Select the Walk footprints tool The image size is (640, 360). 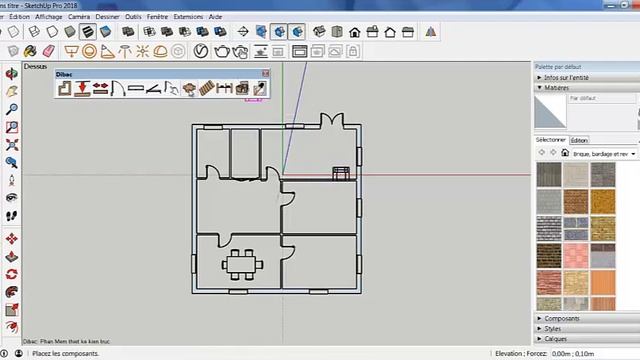tap(12, 216)
